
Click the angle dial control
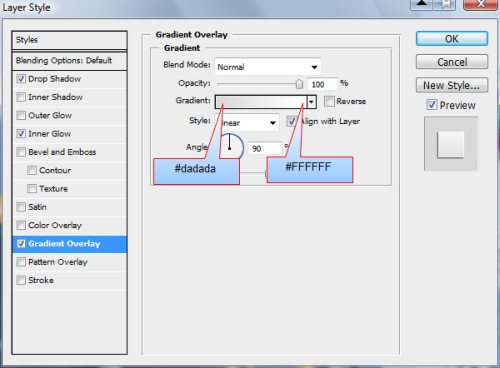(x=231, y=146)
